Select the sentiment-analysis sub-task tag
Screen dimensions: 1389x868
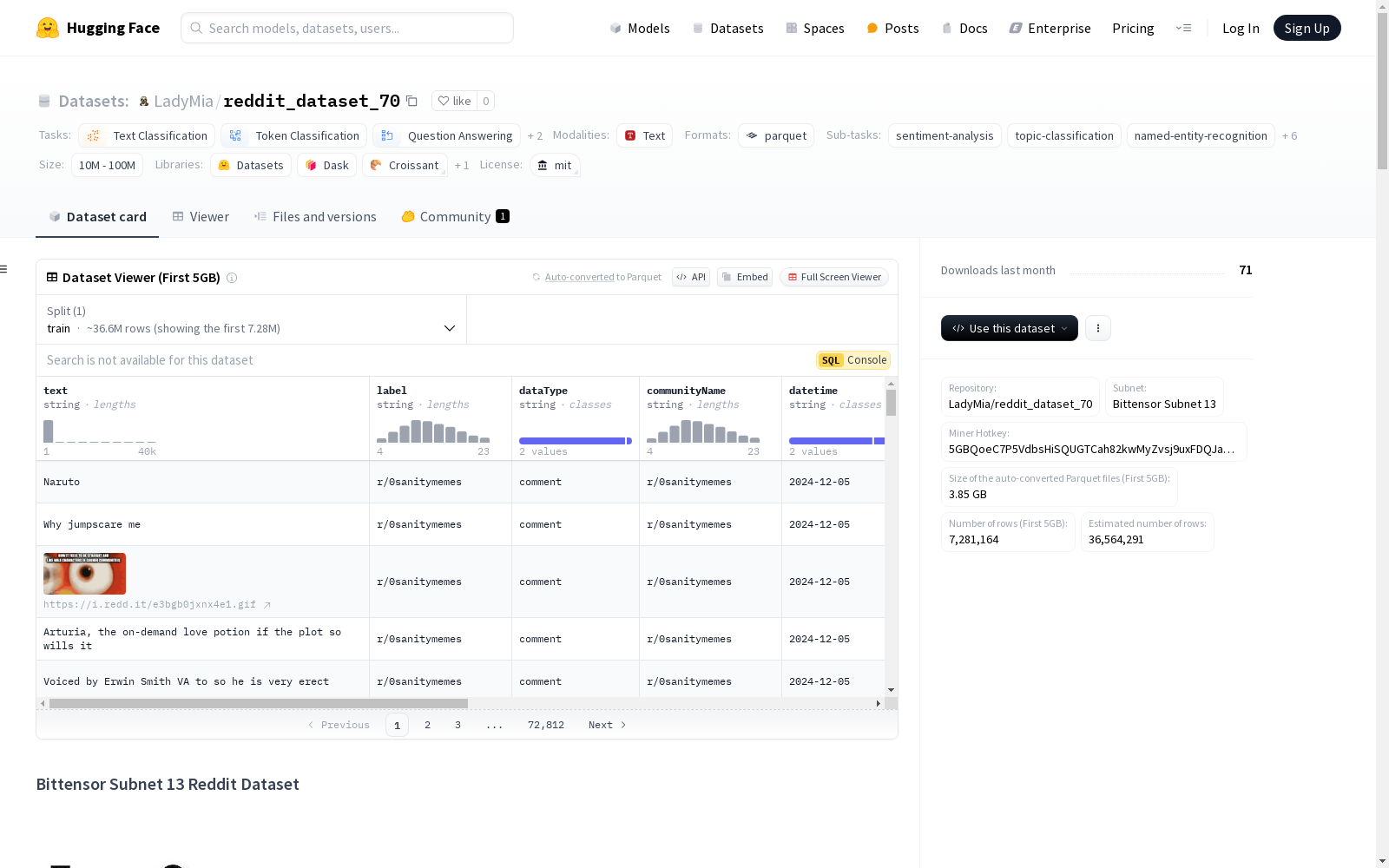pos(945,135)
